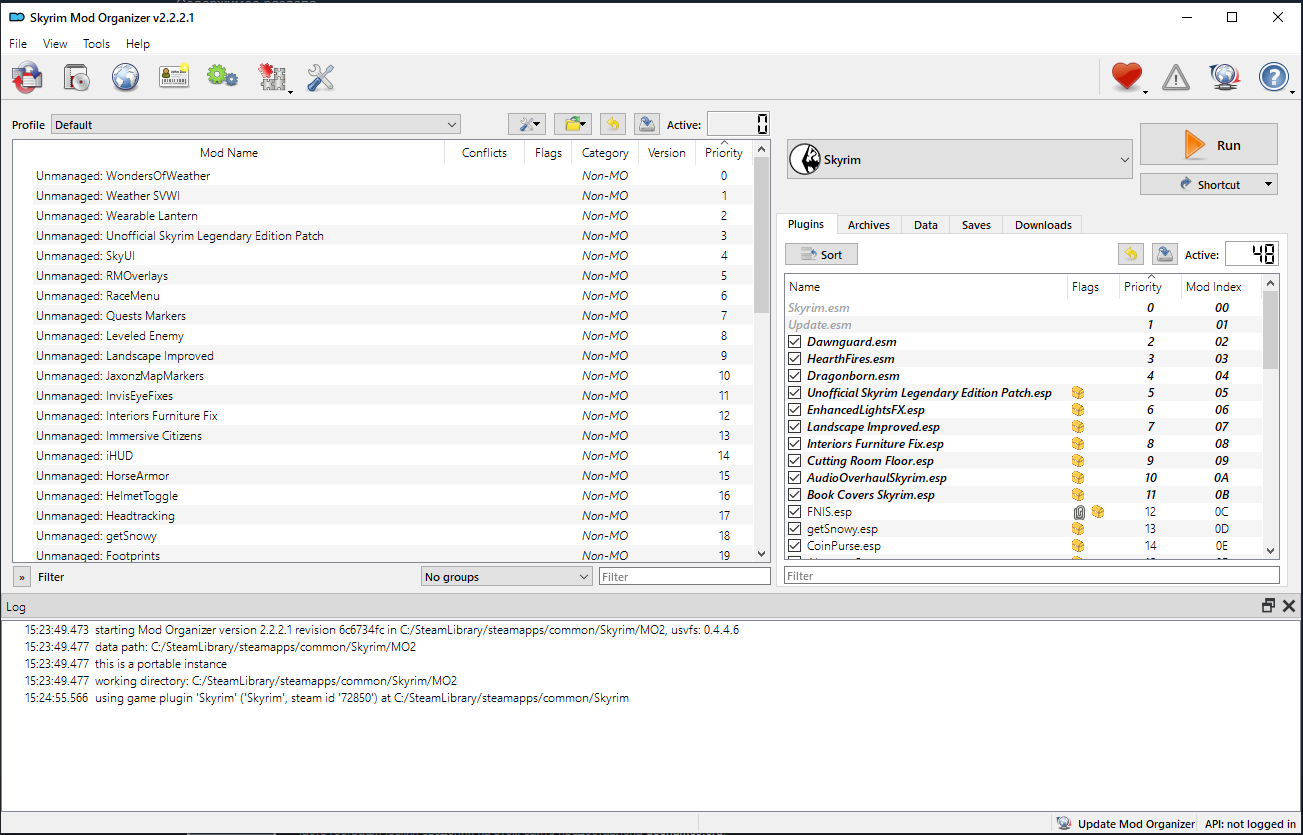Close the Log panel

[x=1289, y=606]
